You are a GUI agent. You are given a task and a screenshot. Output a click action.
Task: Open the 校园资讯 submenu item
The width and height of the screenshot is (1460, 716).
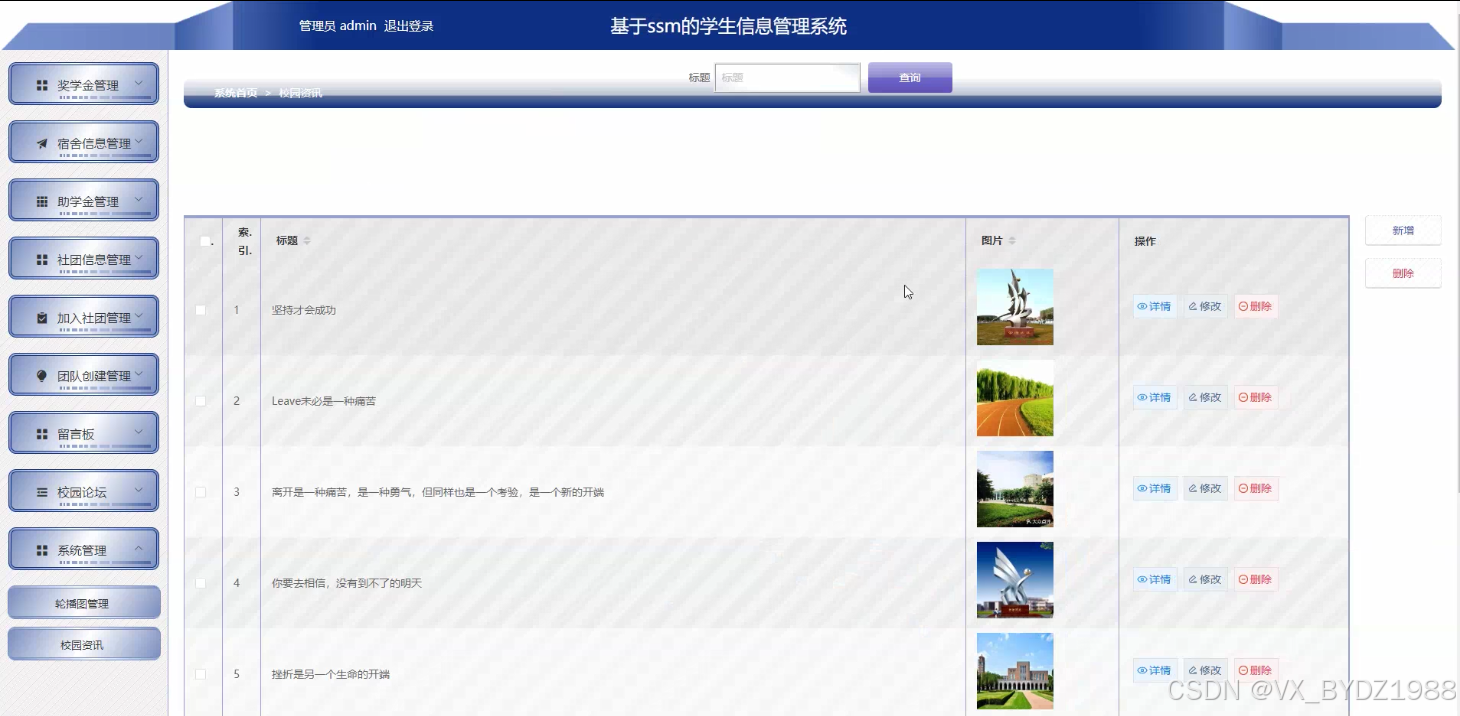point(84,645)
